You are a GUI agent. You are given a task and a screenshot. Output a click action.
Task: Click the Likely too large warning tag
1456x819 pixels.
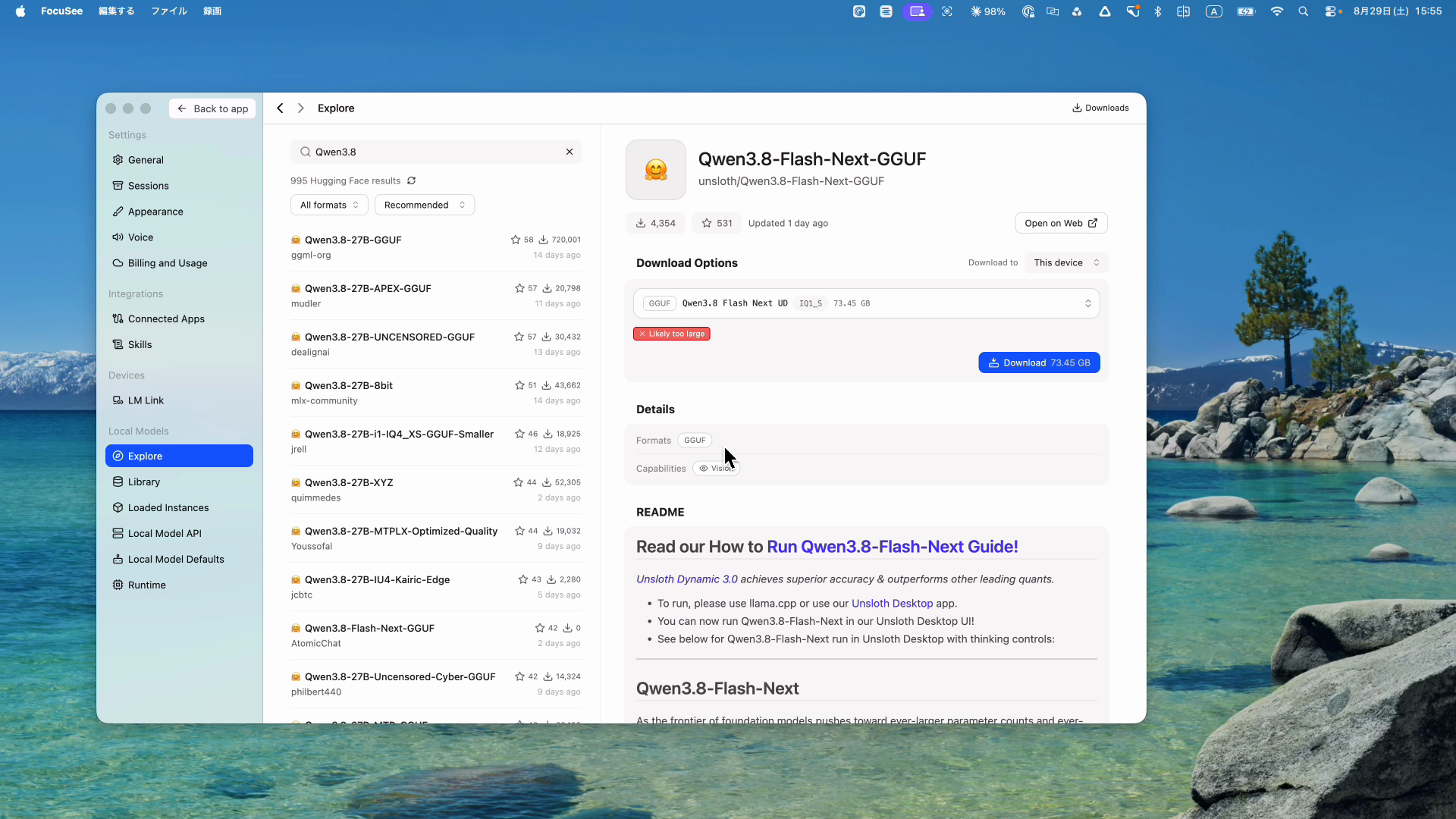tap(672, 334)
